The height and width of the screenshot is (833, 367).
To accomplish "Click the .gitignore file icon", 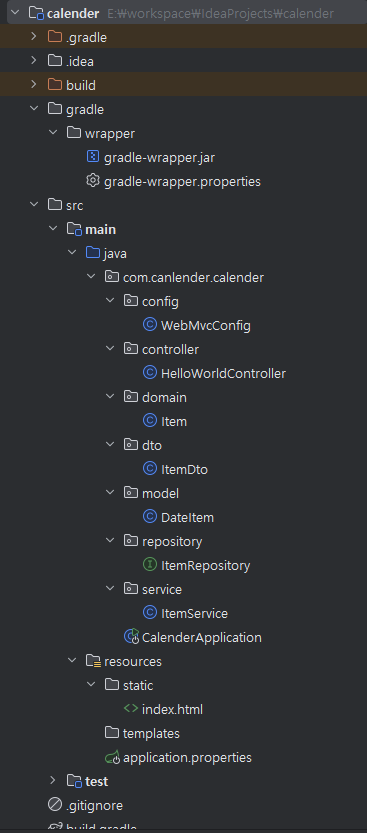I will [55, 805].
